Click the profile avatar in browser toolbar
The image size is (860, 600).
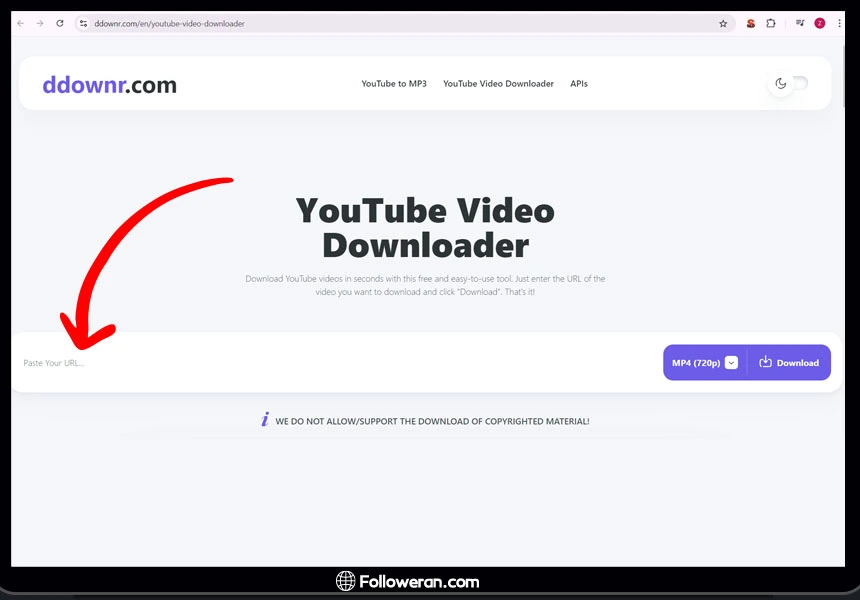pos(820,23)
